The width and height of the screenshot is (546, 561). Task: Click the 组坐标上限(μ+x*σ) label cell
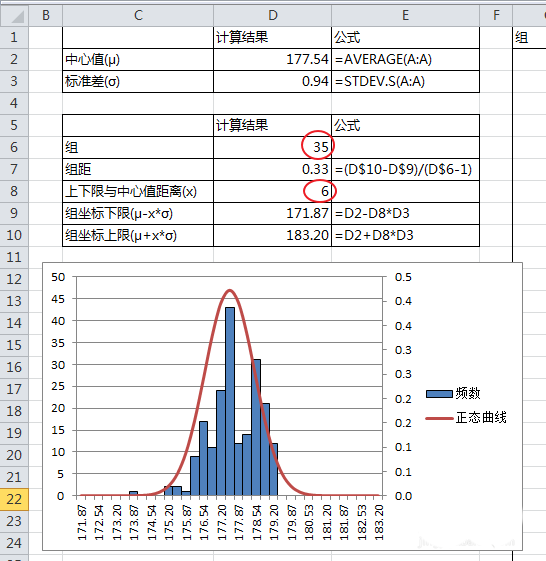(138, 235)
